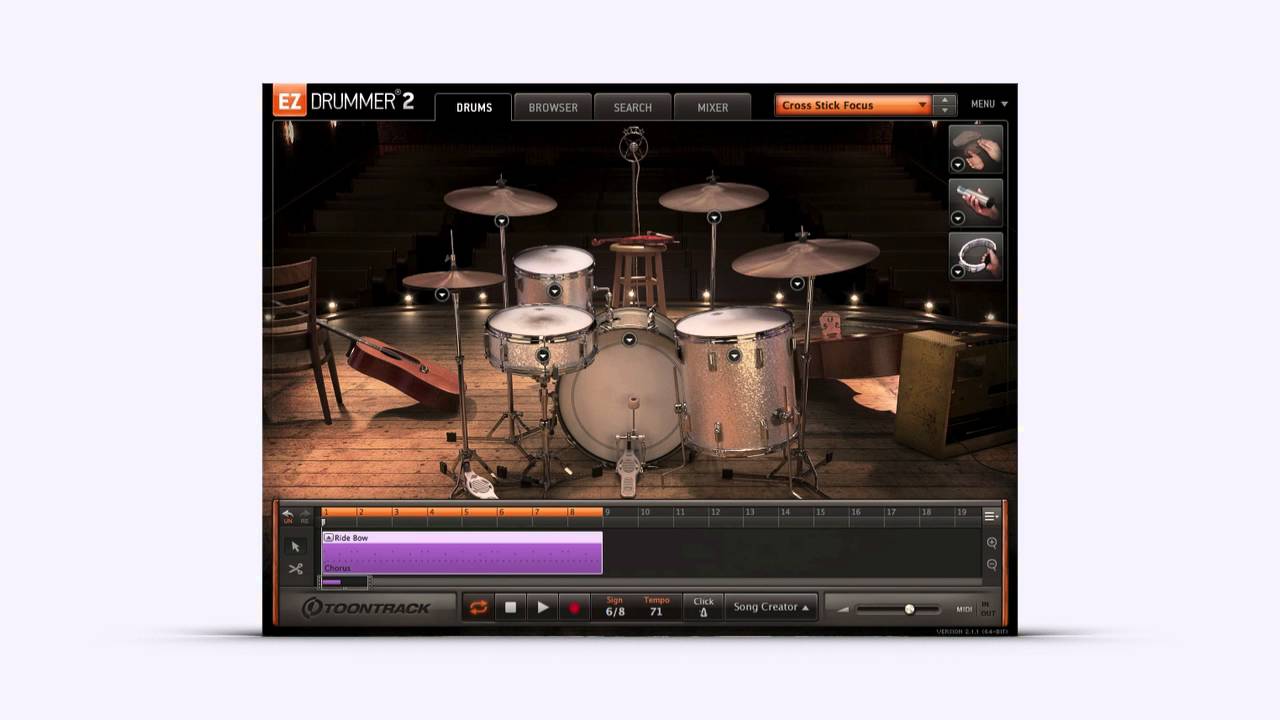Select the purple Chorus MIDI clip
Screen dimensions: 1280x720
tap(462, 553)
